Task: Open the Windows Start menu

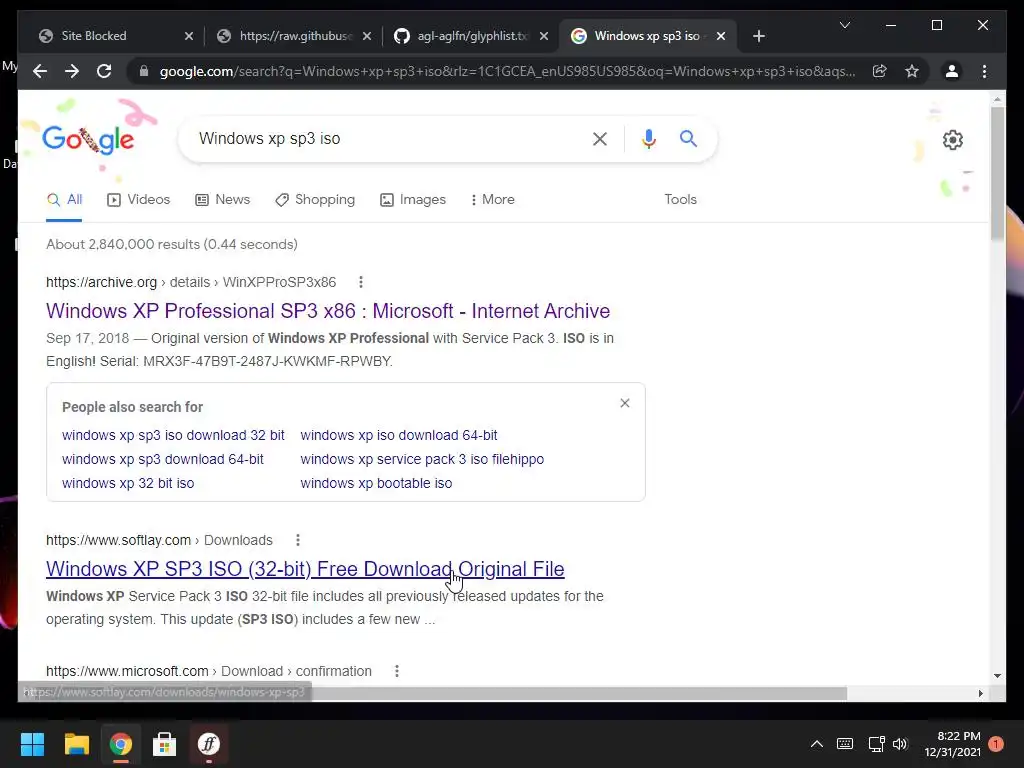Action: pos(32,744)
